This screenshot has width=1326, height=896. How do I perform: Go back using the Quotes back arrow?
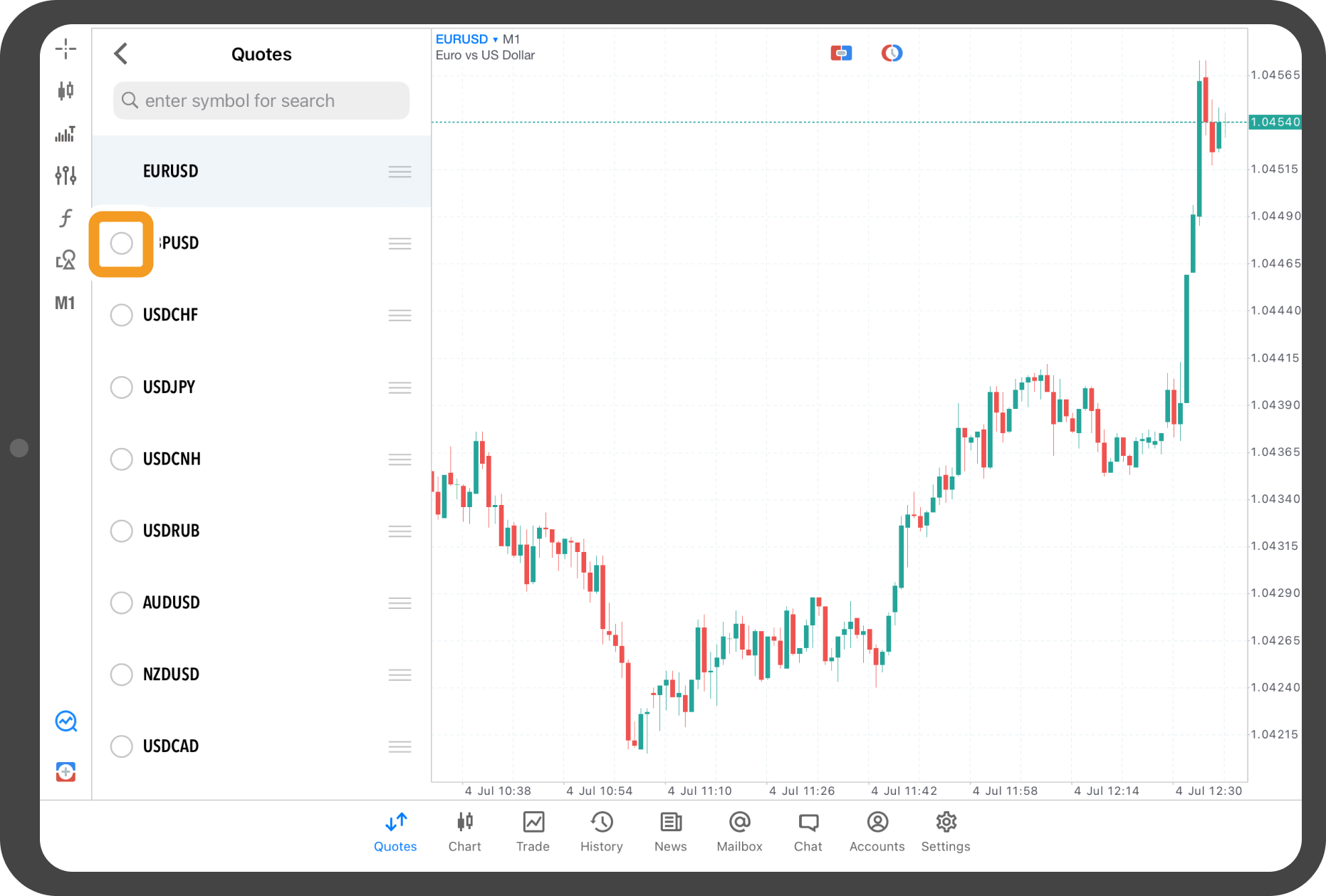[x=121, y=54]
